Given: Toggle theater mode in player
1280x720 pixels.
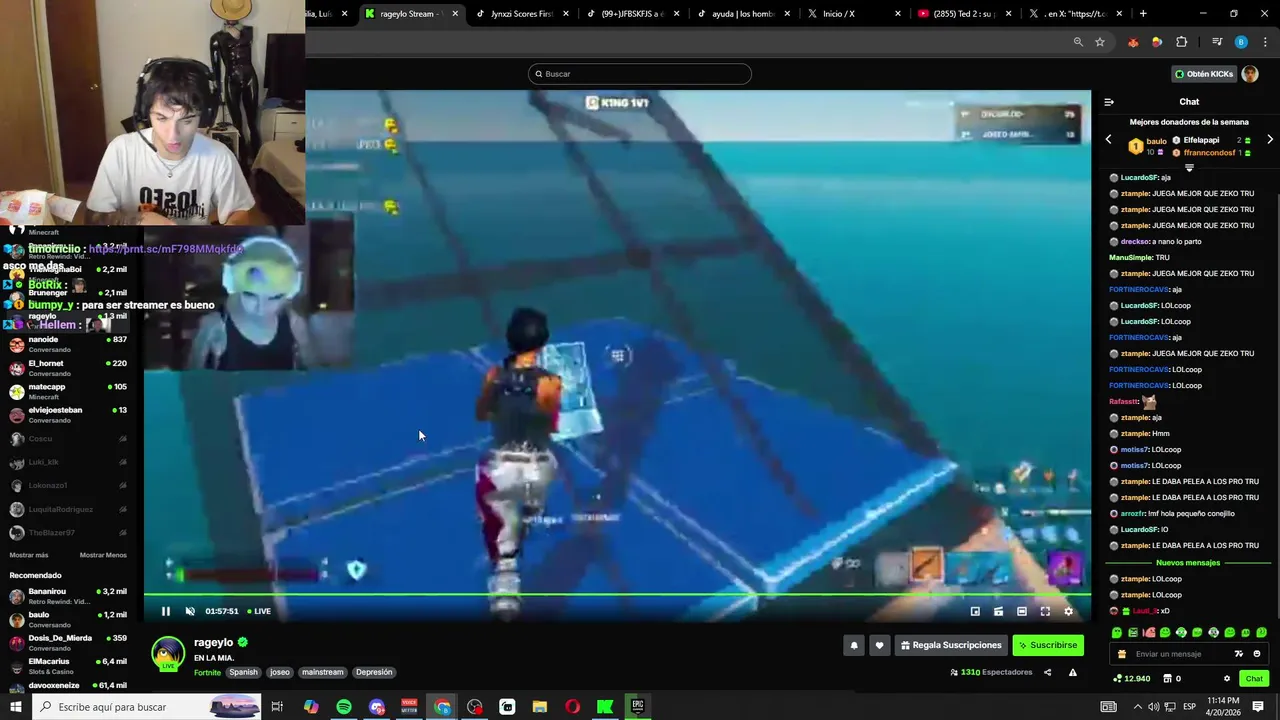Looking at the screenshot, I should [1021, 611].
